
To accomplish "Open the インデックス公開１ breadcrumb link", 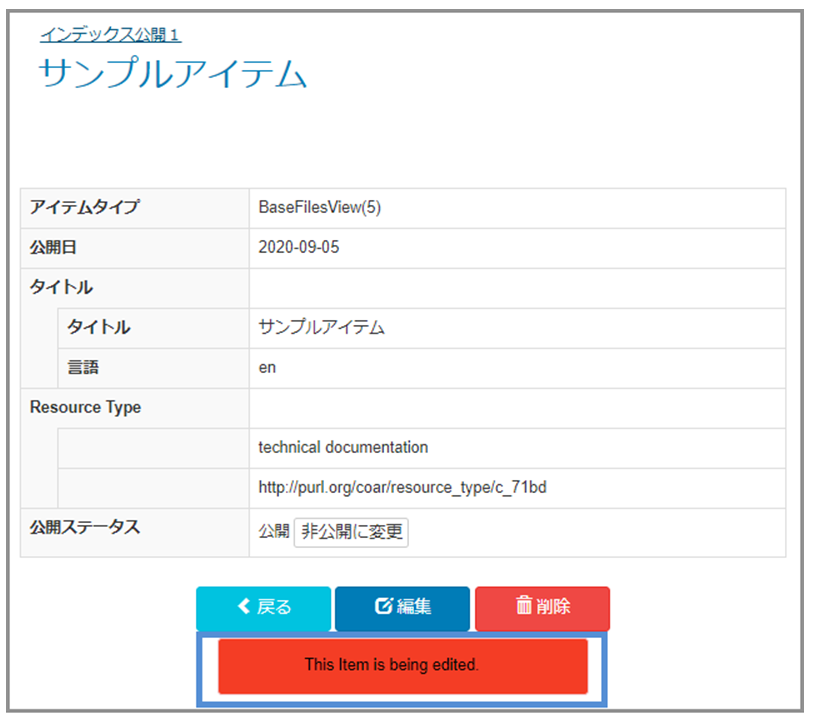I will [110, 35].
